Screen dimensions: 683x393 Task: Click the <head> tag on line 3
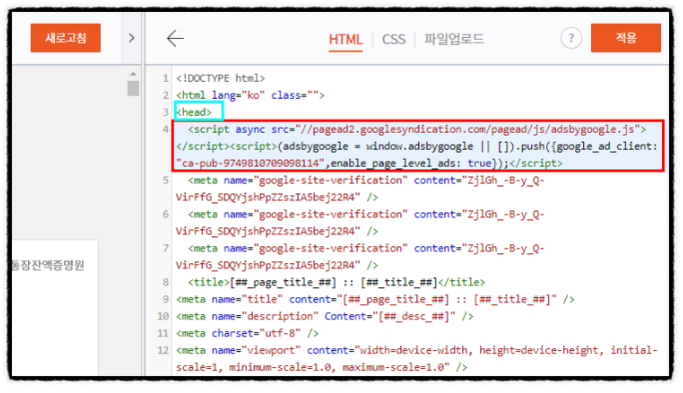click(x=194, y=112)
